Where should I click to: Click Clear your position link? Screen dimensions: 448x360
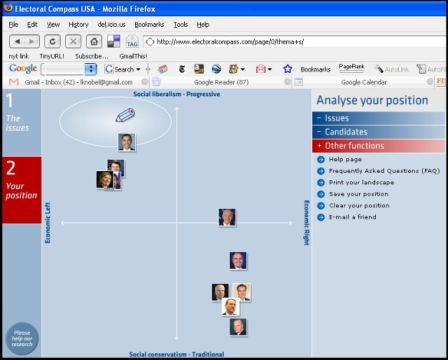click(x=359, y=206)
